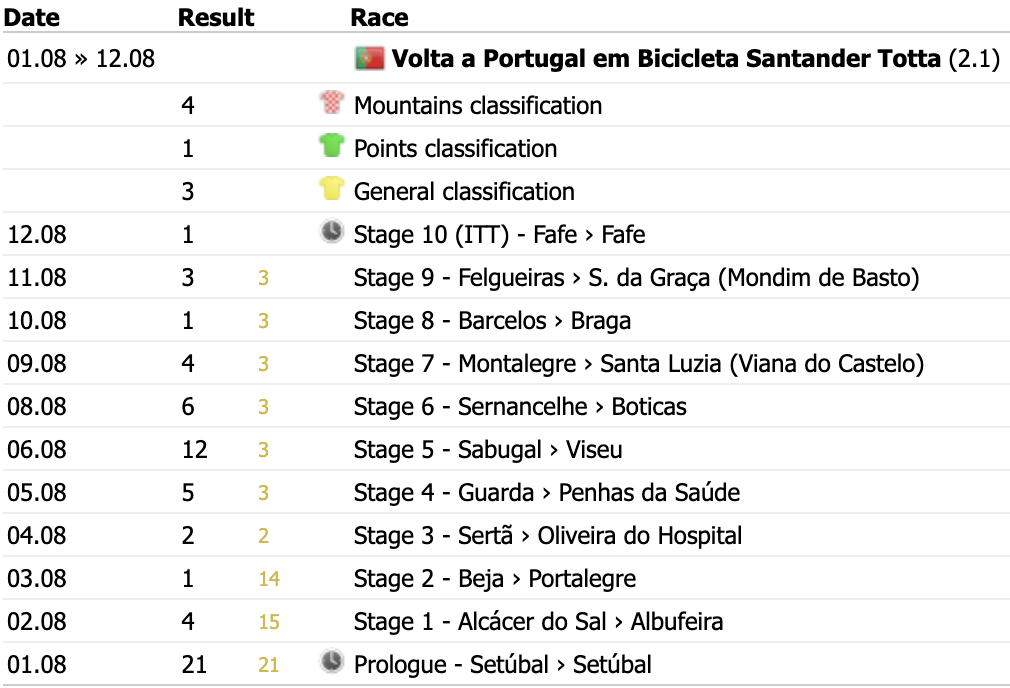Click the clock icon next to Prologue
This screenshot has height=688, width=1010.
332,661
